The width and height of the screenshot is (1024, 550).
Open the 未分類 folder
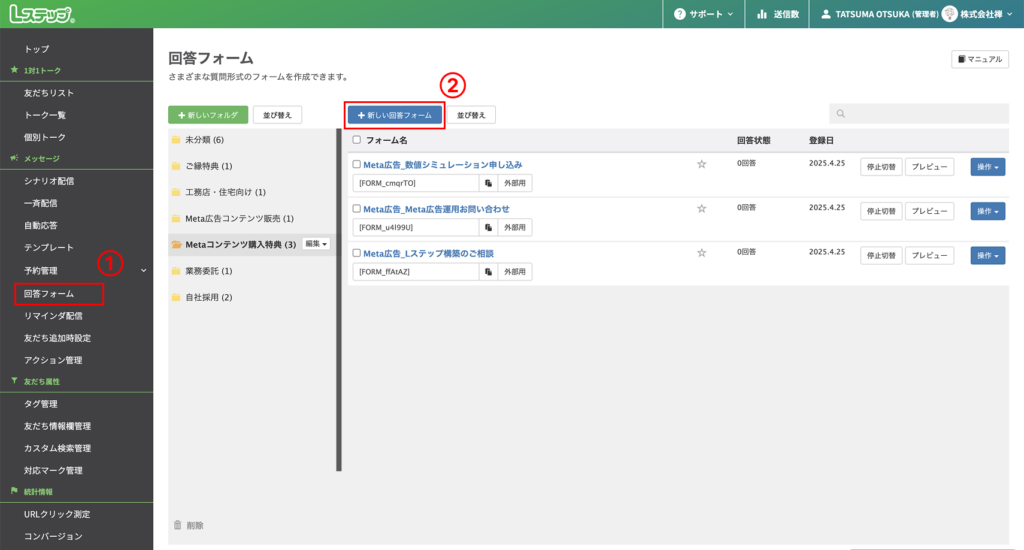click(x=204, y=140)
